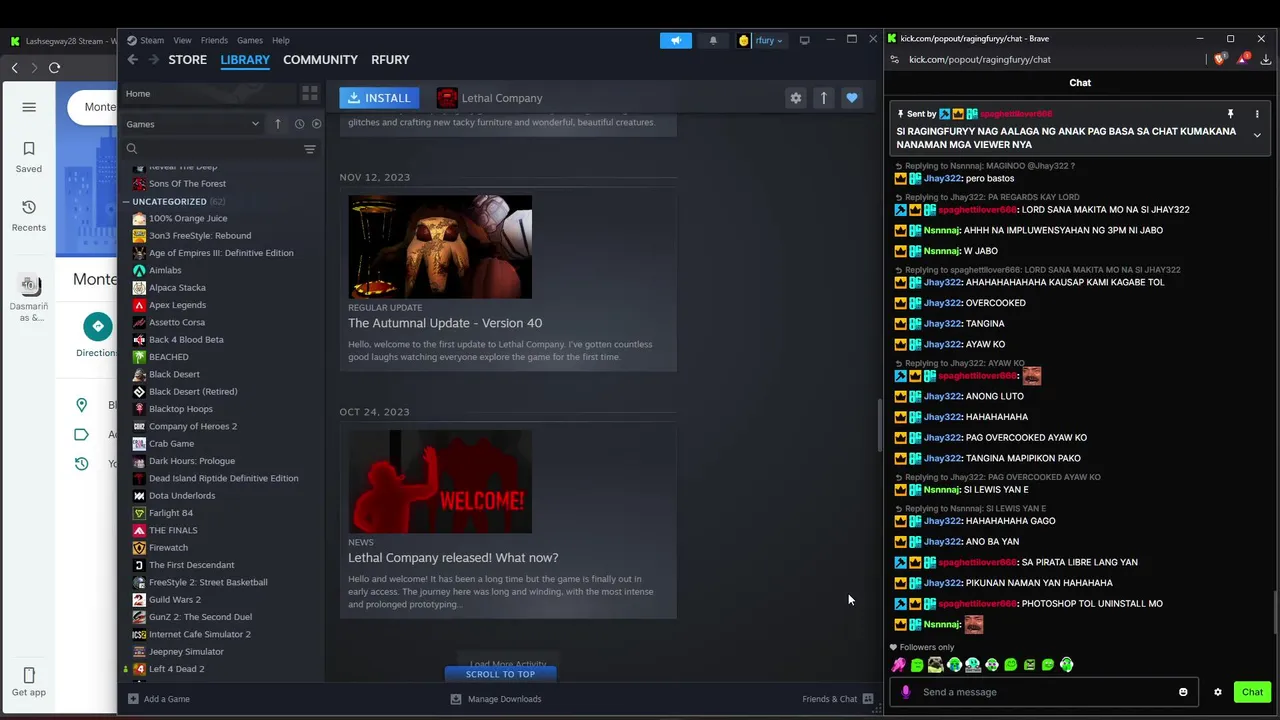This screenshot has width=1280, height=720.
Task: Open the hamburger menu in Maps window
Action: click(x=29, y=107)
